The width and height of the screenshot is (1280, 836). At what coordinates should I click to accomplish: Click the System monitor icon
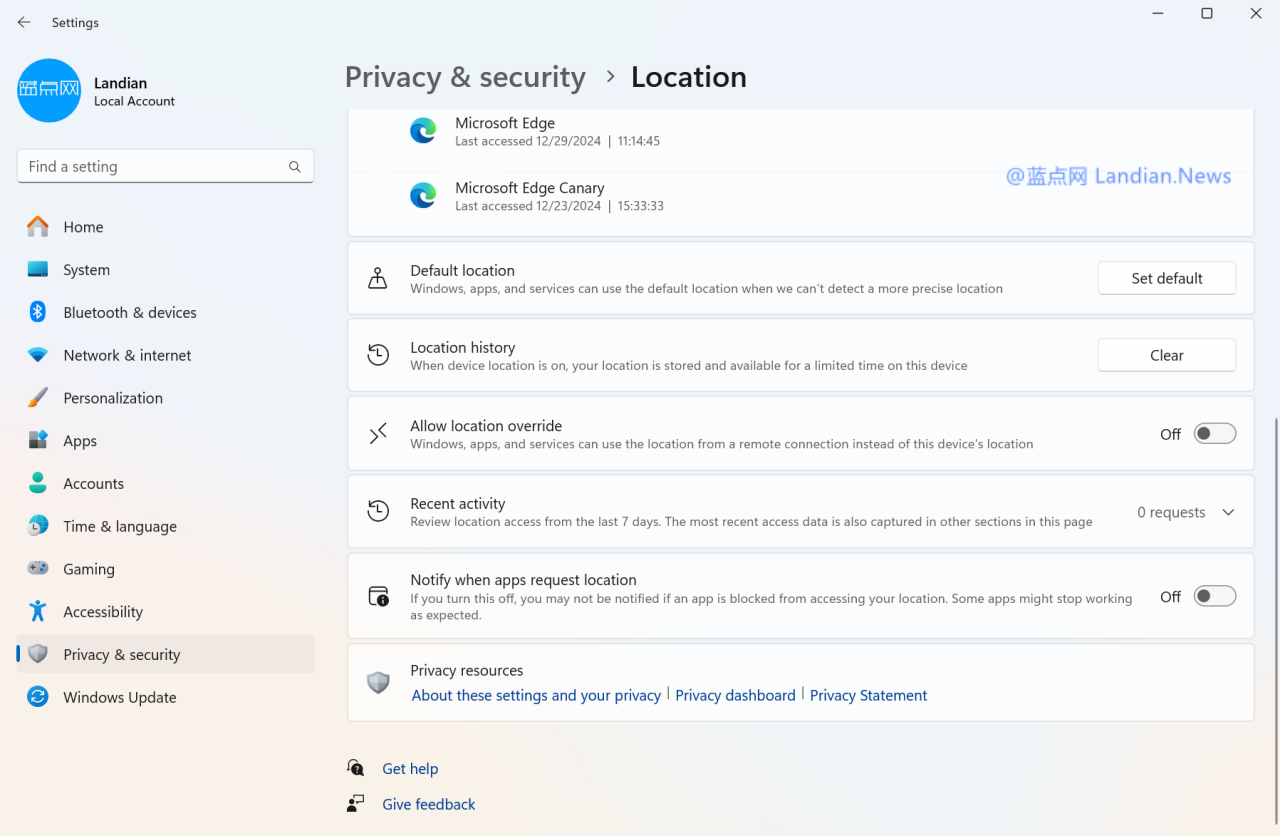[x=38, y=270]
